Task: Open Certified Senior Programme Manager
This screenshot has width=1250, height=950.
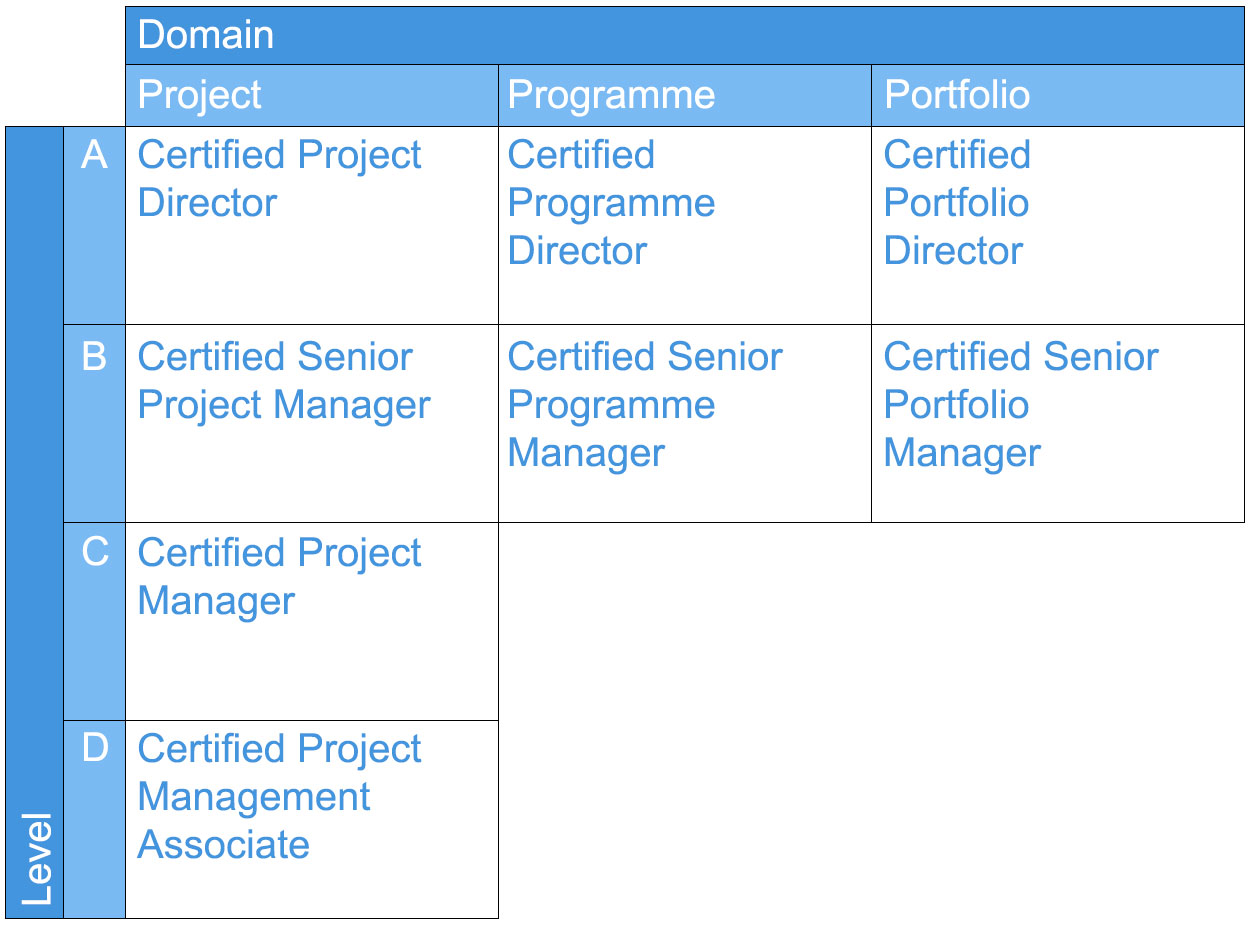Action: pos(644,405)
